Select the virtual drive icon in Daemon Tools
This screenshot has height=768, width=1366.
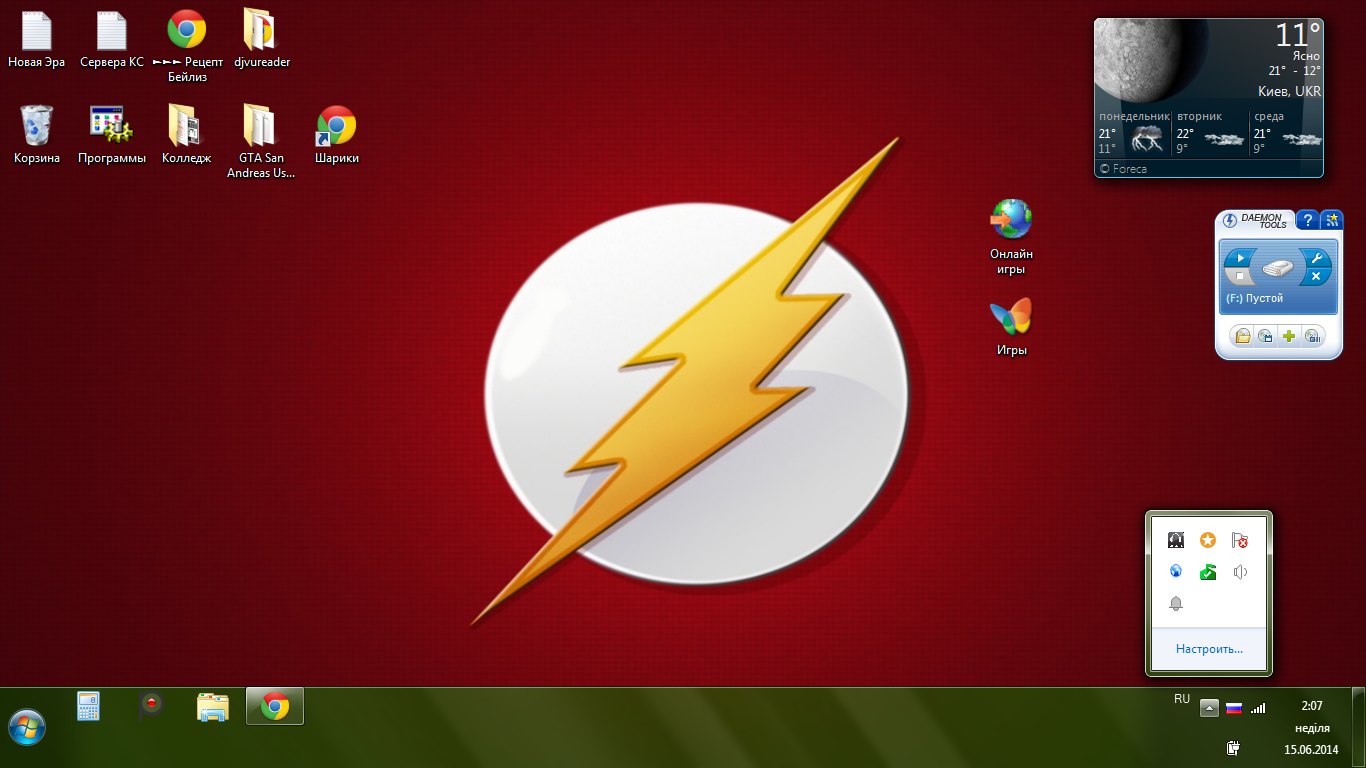[1278, 267]
